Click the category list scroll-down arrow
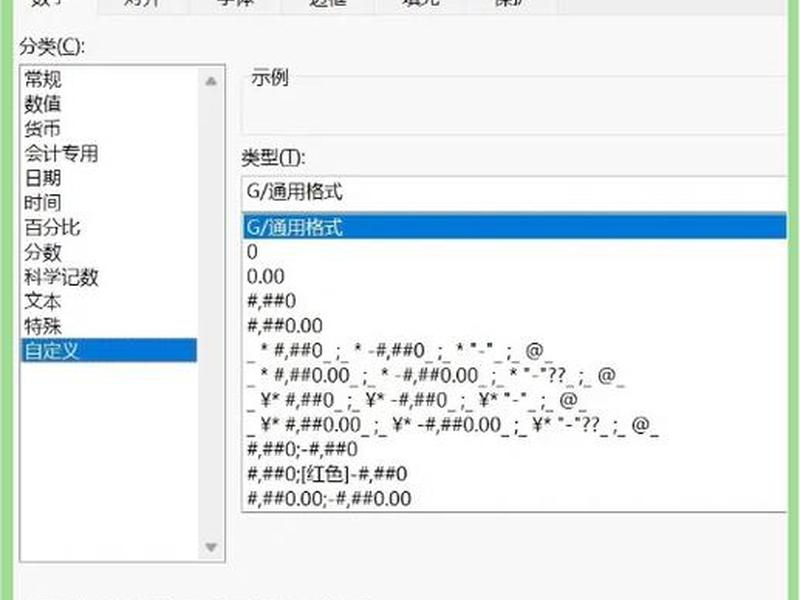Screen dimensions: 800x600 click(211, 547)
